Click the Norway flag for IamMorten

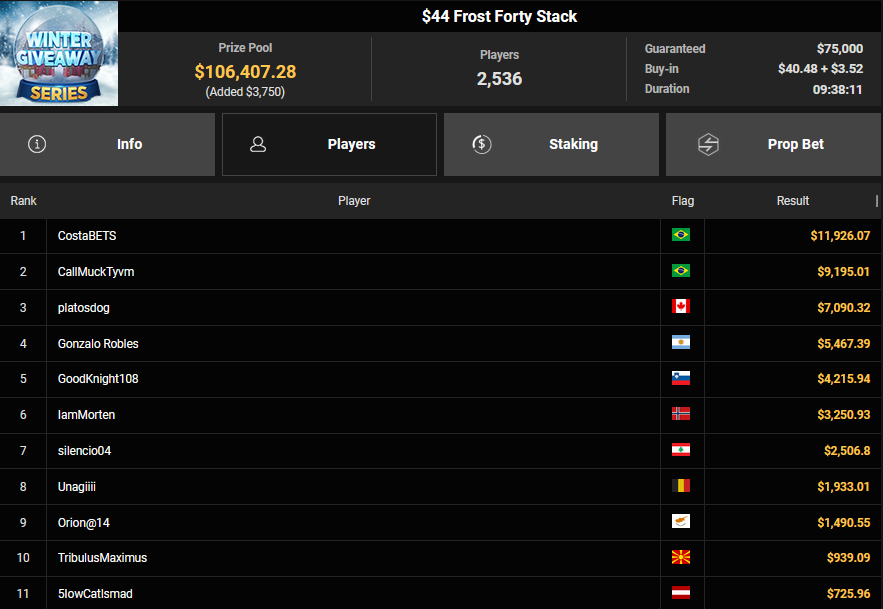pos(681,414)
